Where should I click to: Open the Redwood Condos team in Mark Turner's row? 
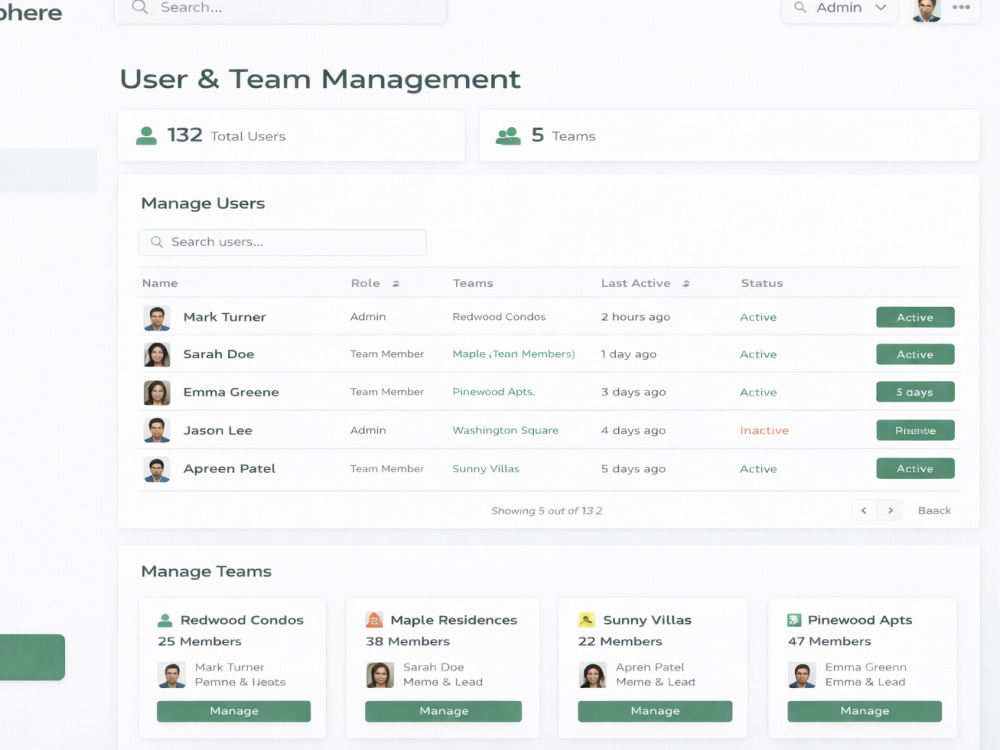pos(499,317)
